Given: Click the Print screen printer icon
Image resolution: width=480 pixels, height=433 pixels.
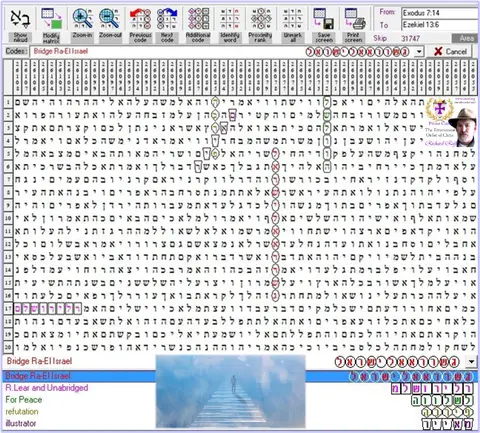Looking at the screenshot, I should [354, 19].
